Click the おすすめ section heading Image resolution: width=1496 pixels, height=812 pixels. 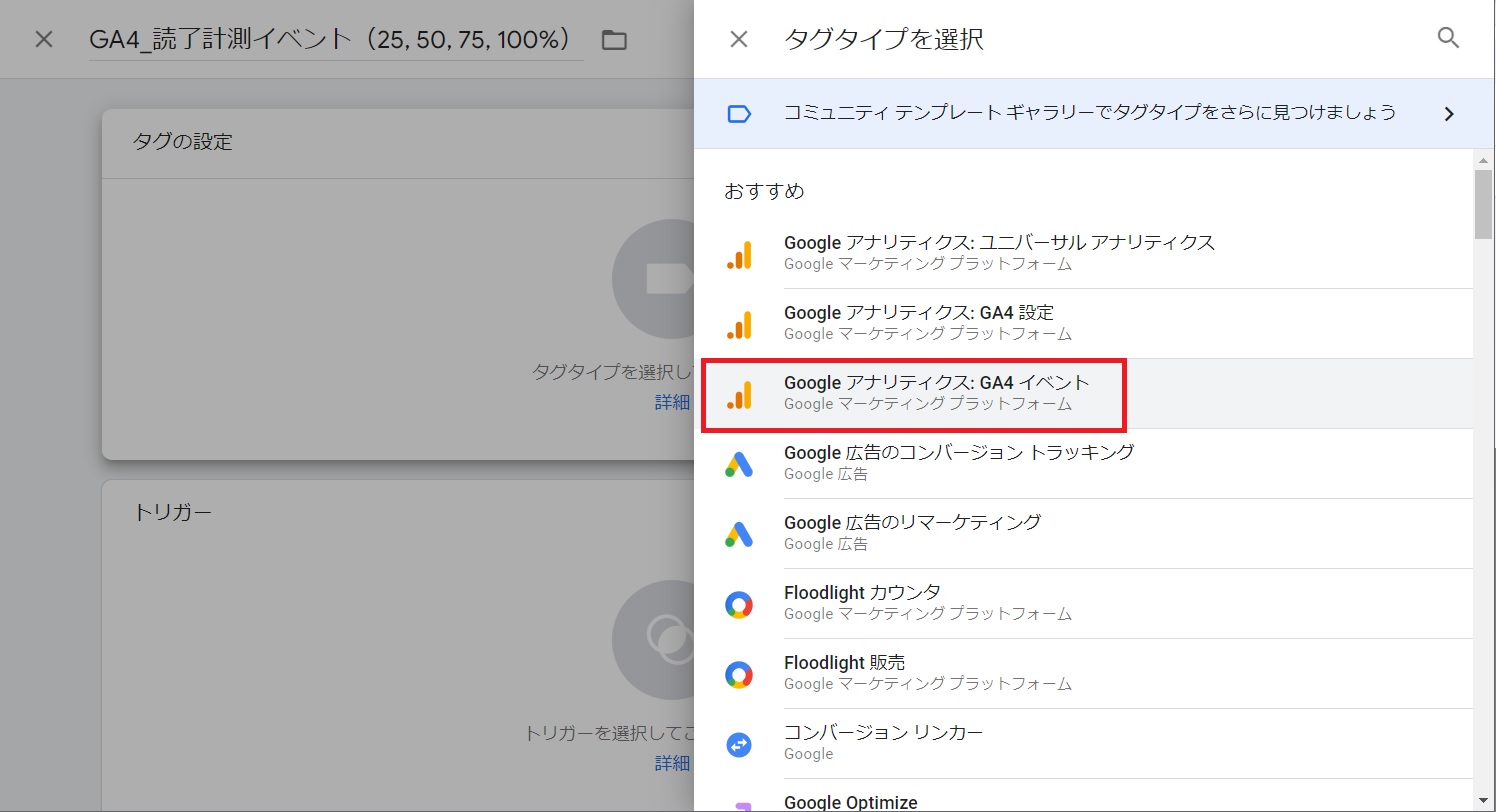[764, 190]
